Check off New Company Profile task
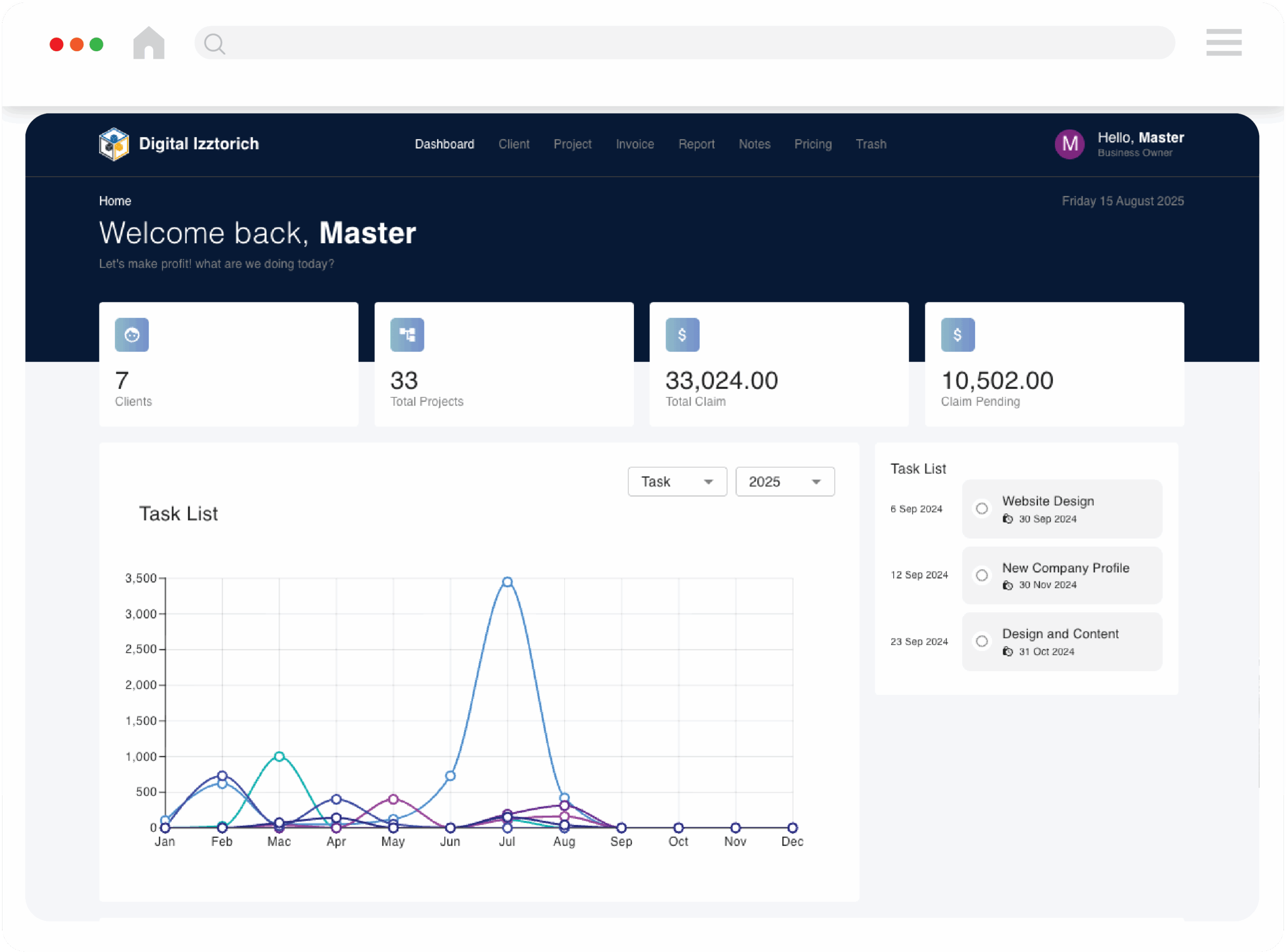 point(982,575)
